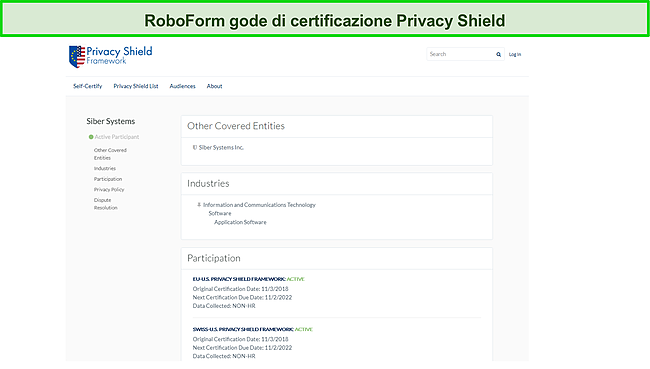Click Swiss-U.S. Privacy Shield Framework title
Image resolution: width=650 pixels, height=369 pixels.
pos(243,329)
